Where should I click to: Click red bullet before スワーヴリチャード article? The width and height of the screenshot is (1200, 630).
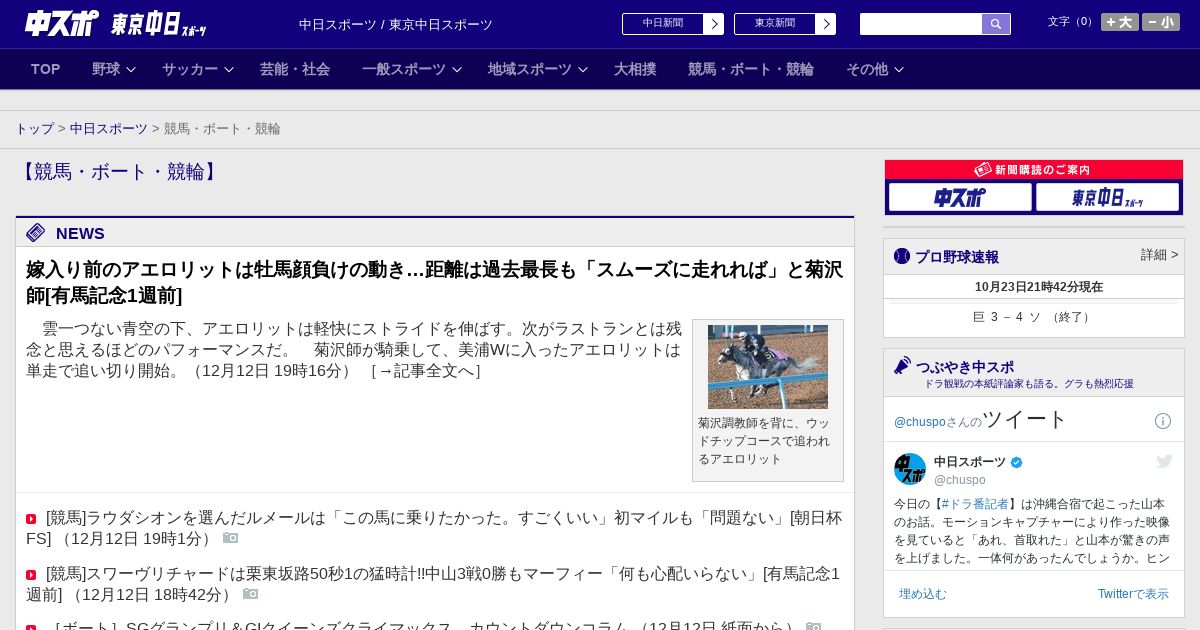31,575
